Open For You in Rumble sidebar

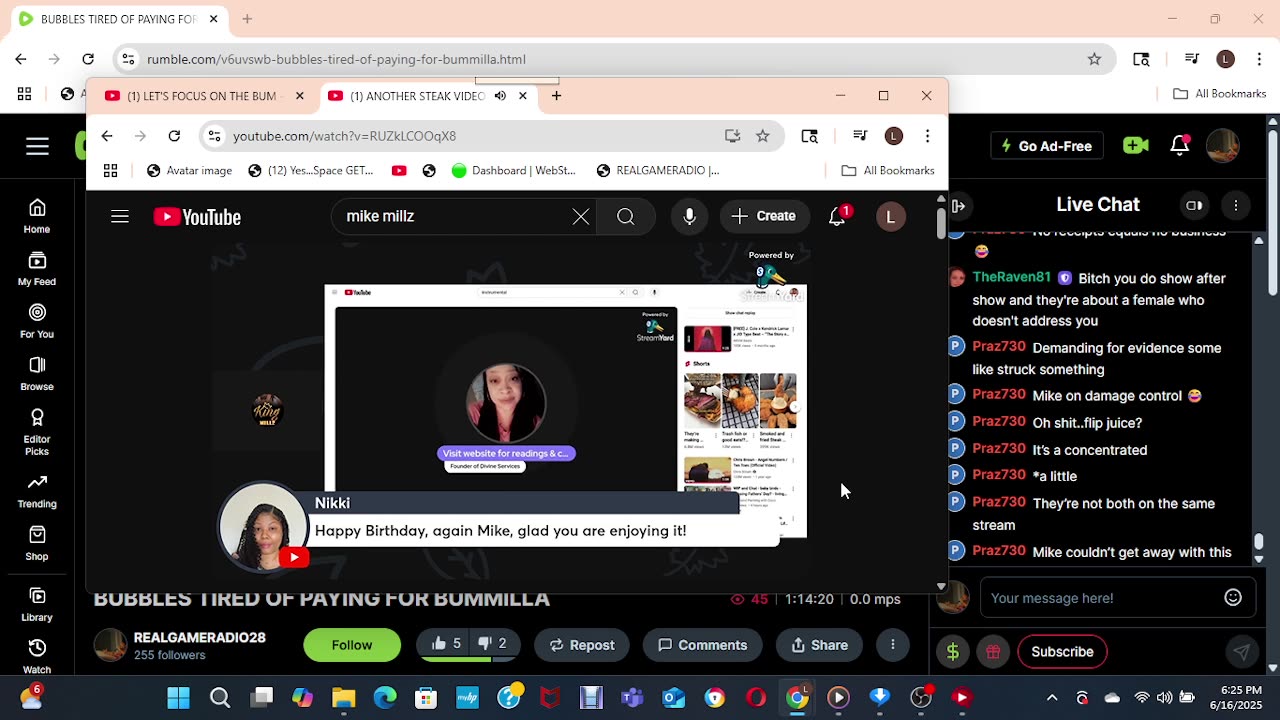tap(37, 321)
